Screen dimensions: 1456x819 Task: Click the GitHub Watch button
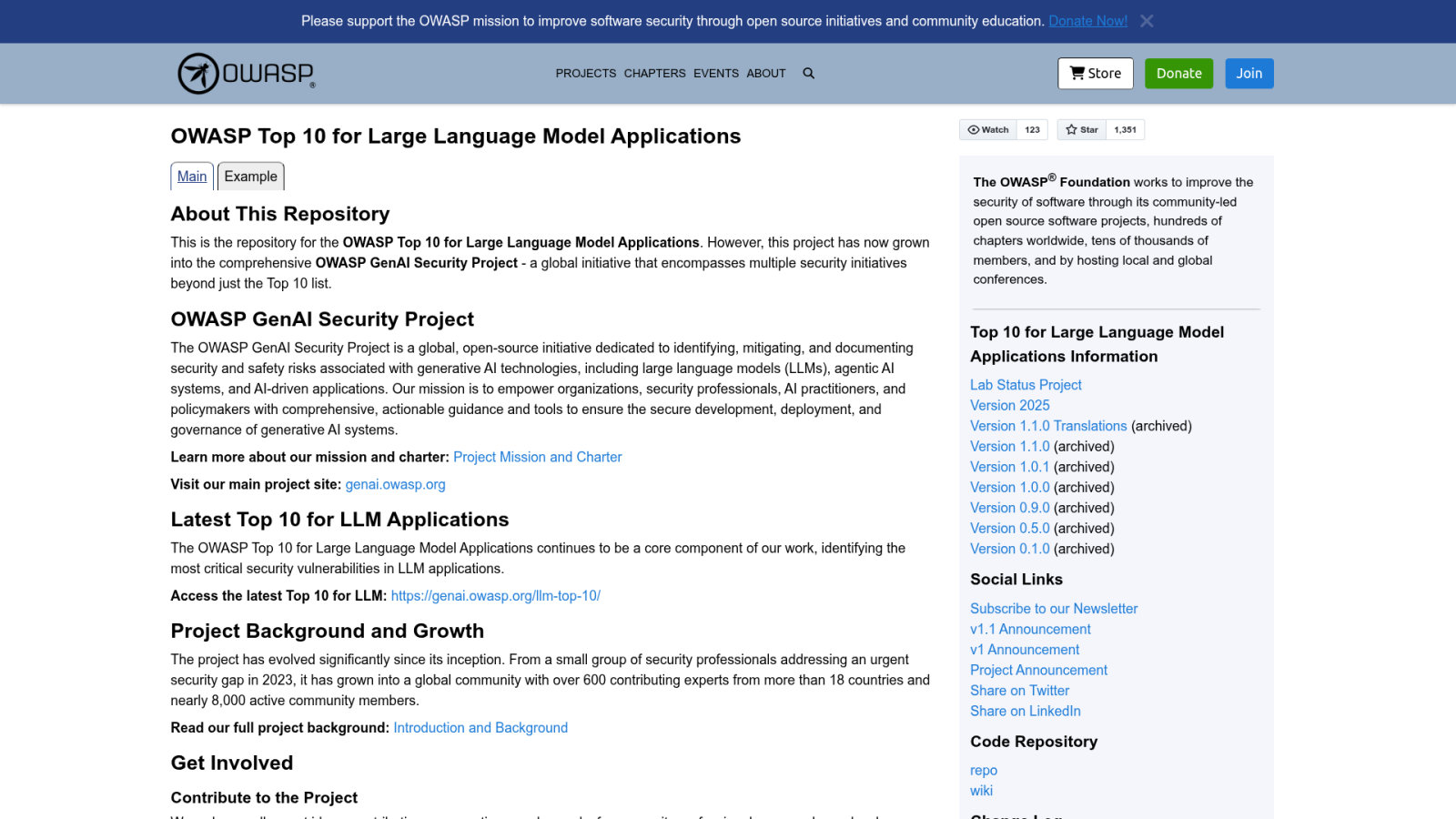[x=988, y=130]
